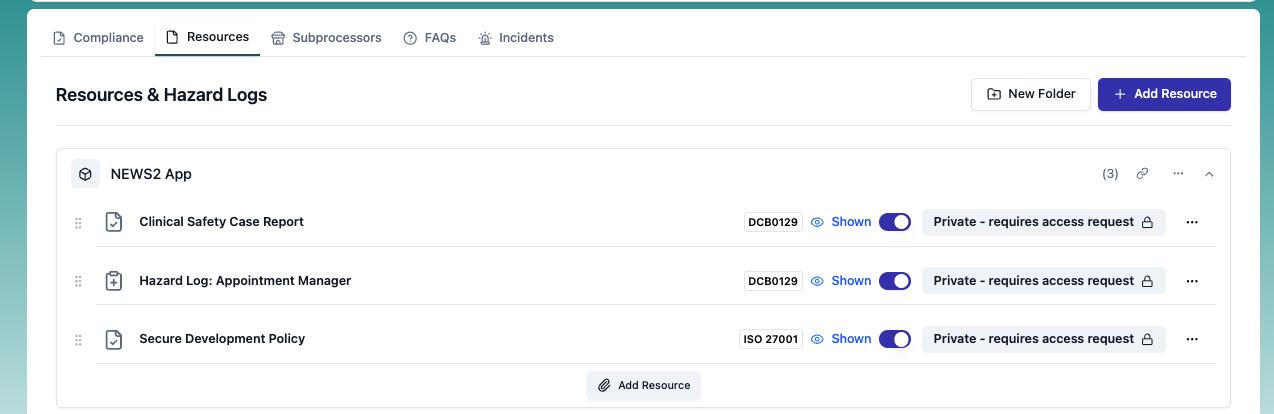Open Clinical Safety Case Report
The height and width of the screenshot is (414, 1274).
pos(221,222)
